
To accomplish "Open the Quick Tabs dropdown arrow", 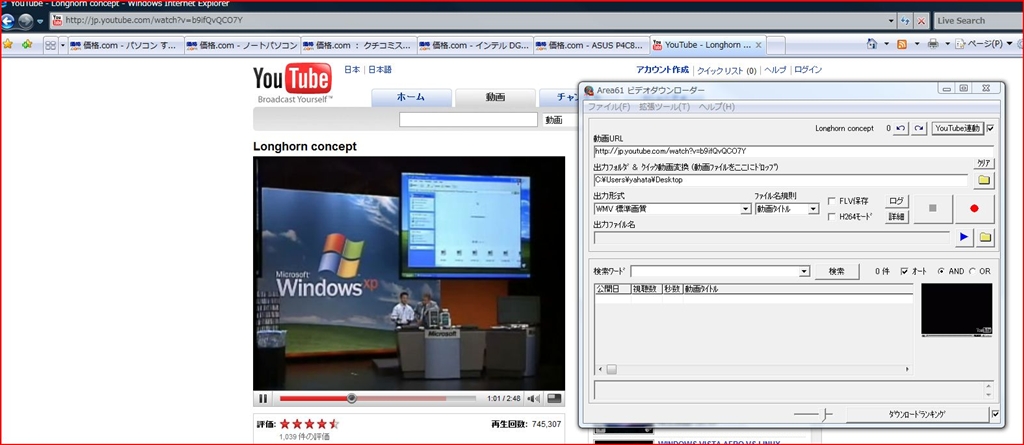I will (x=63, y=45).
